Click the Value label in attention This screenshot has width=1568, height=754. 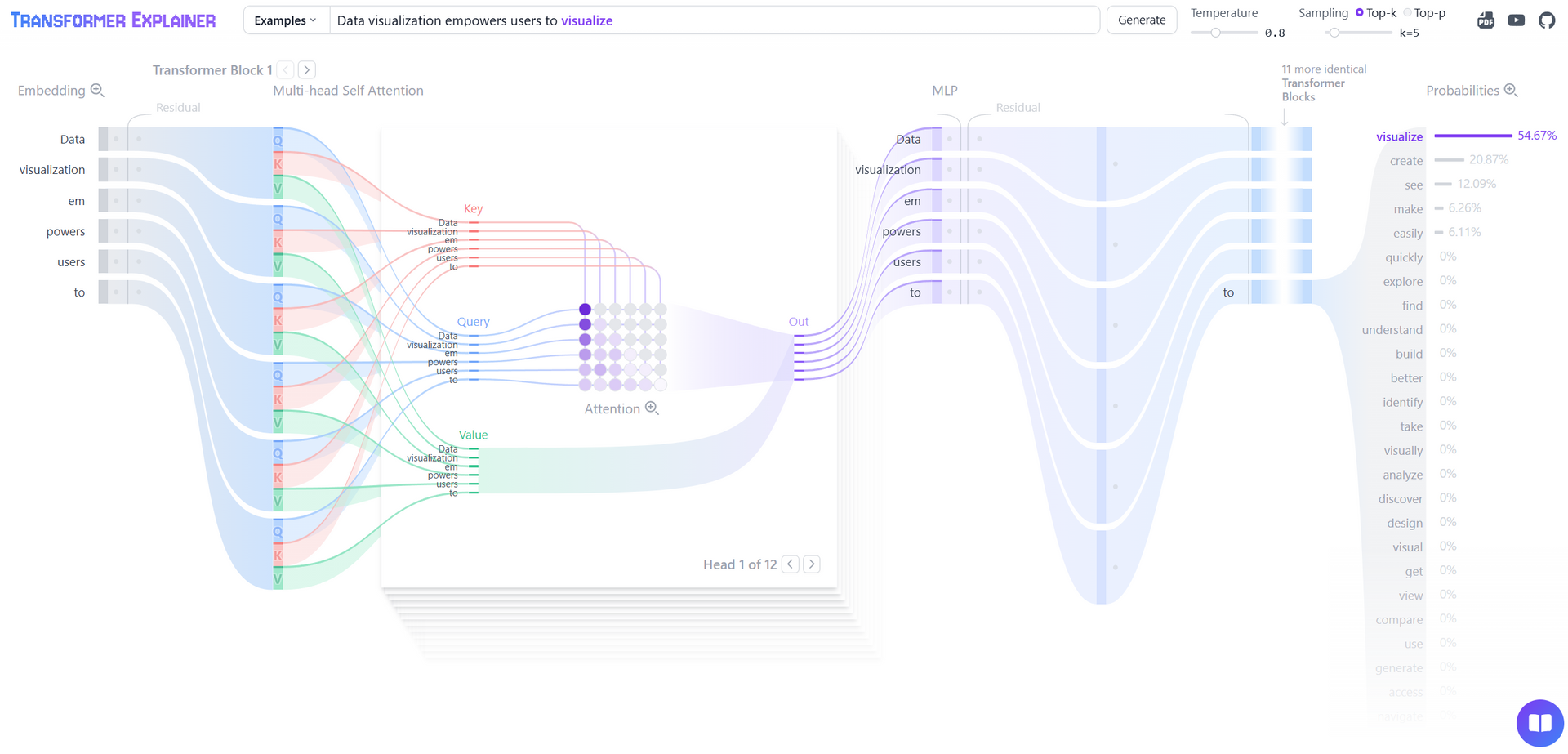tap(474, 435)
